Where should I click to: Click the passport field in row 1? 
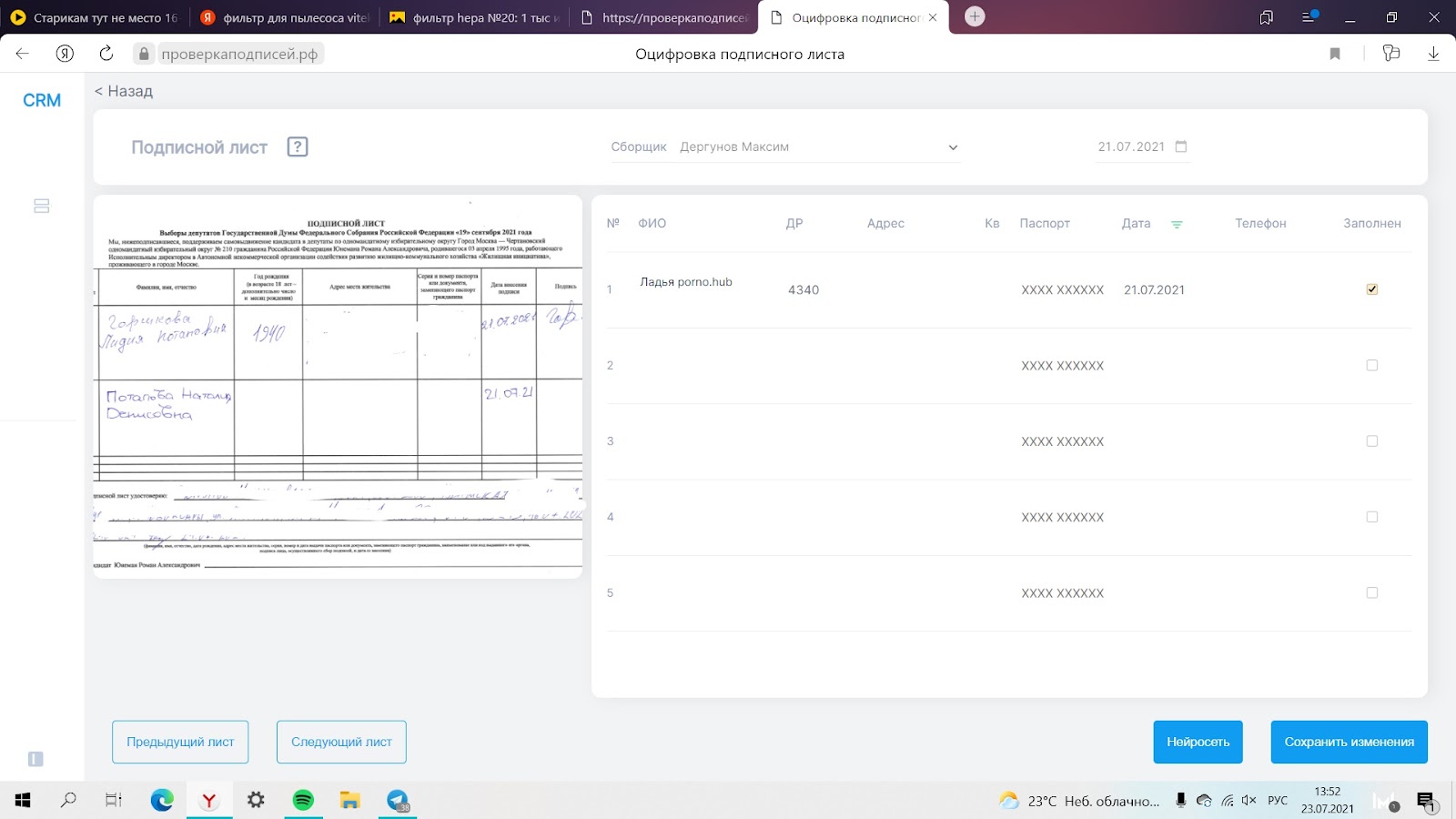tap(1062, 289)
